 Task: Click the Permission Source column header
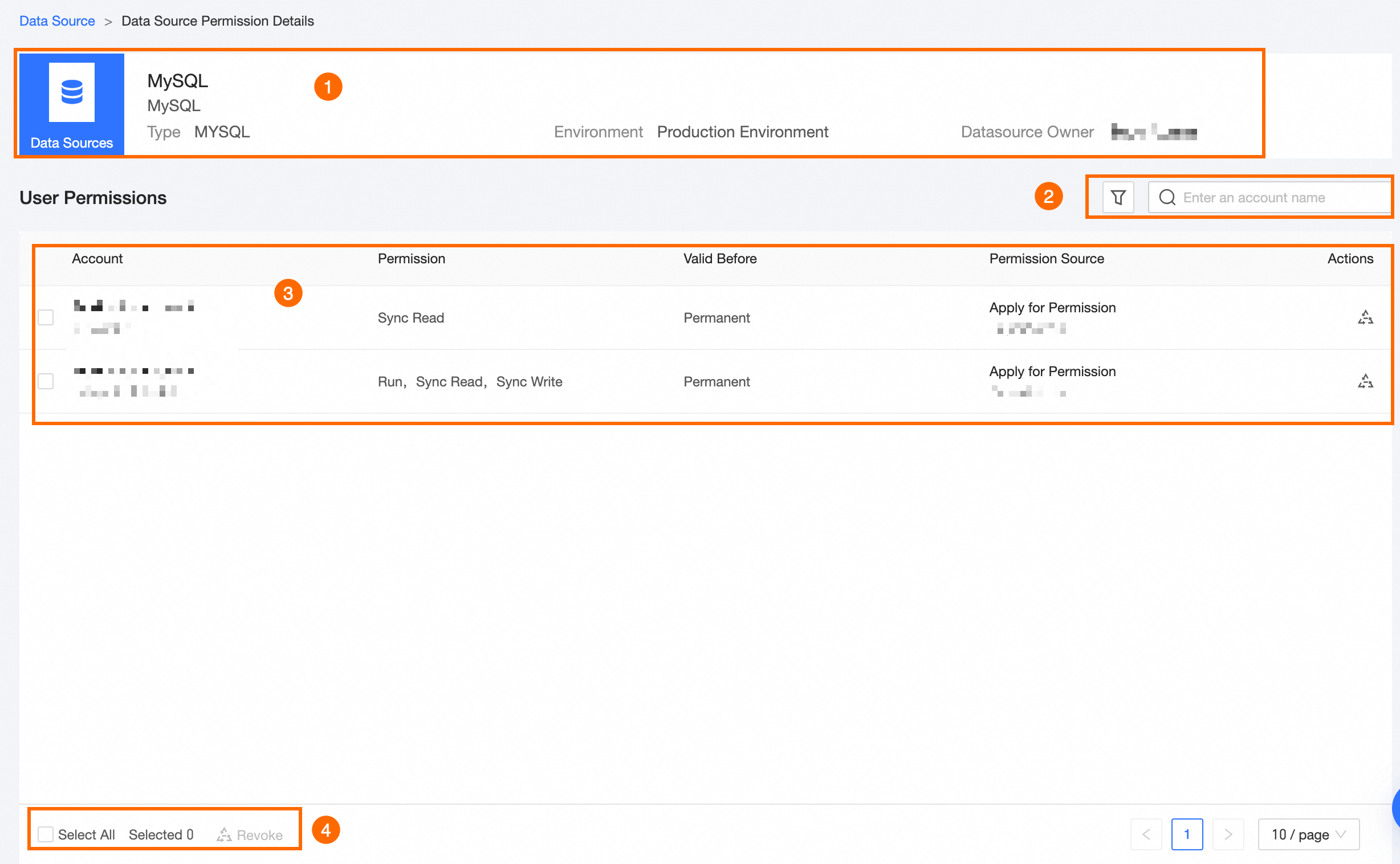1046,259
